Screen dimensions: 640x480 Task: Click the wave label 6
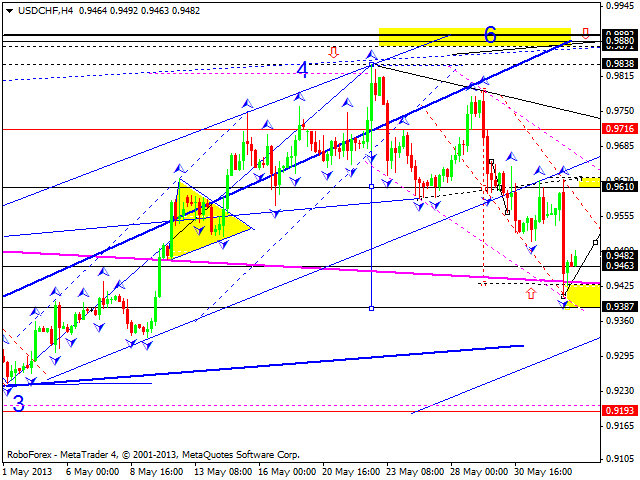(x=491, y=35)
